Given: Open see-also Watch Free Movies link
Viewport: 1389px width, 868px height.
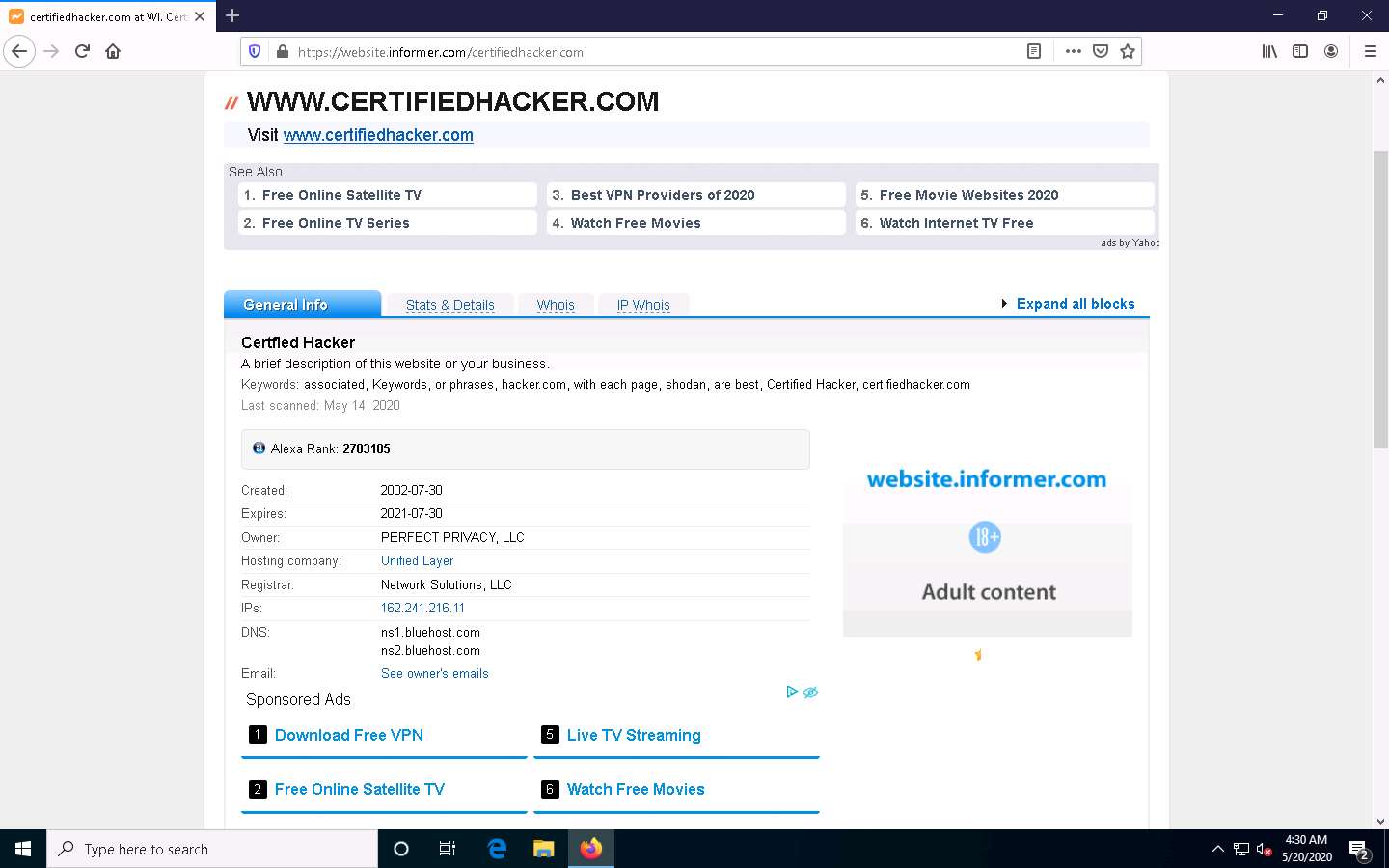Looking at the screenshot, I should [x=695, y=223].
